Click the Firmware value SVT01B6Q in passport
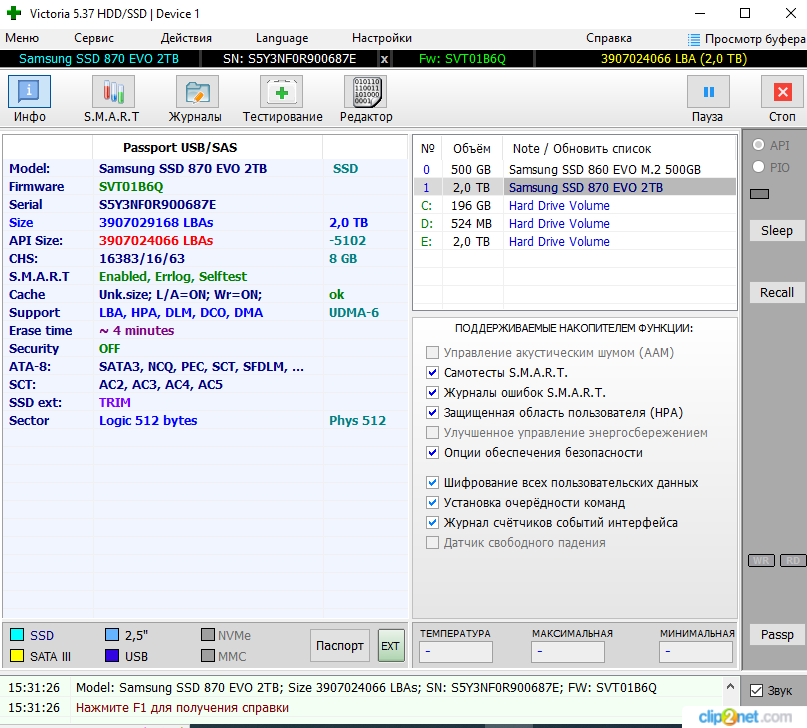Image resolution: width=807 pixels, height=728 pixels. (x=131, y=187)
